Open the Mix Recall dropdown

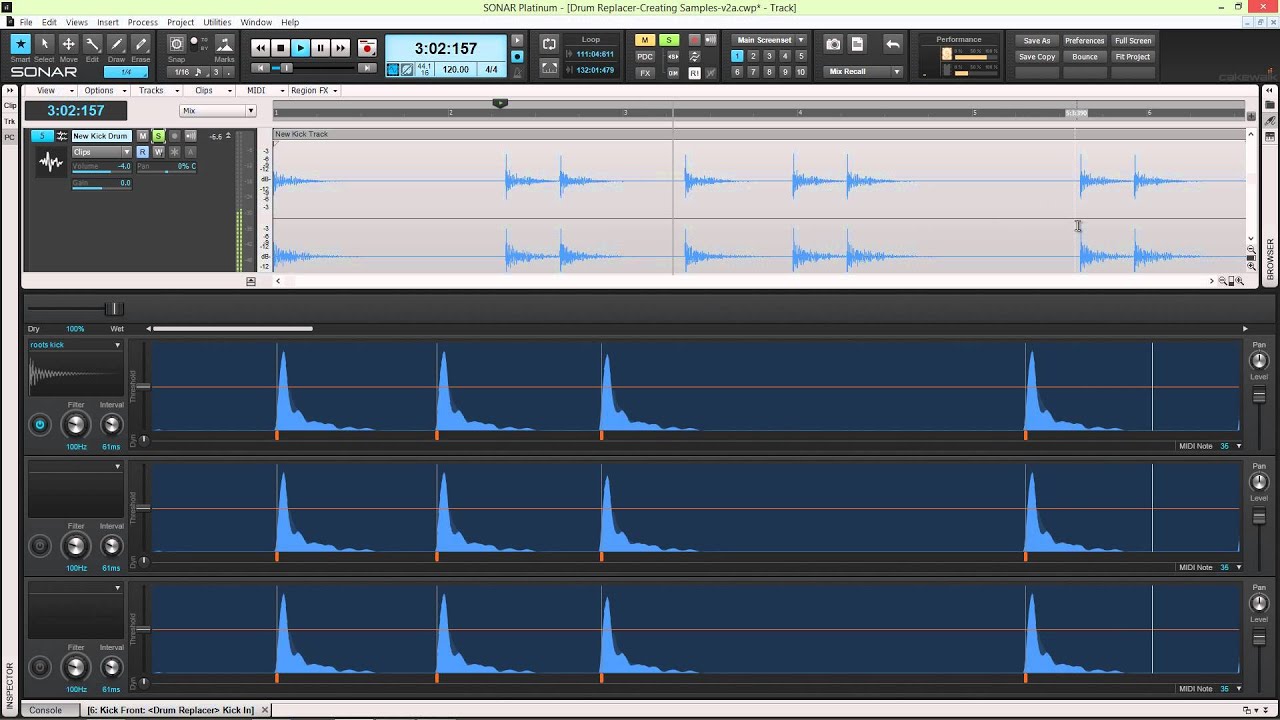863,72
